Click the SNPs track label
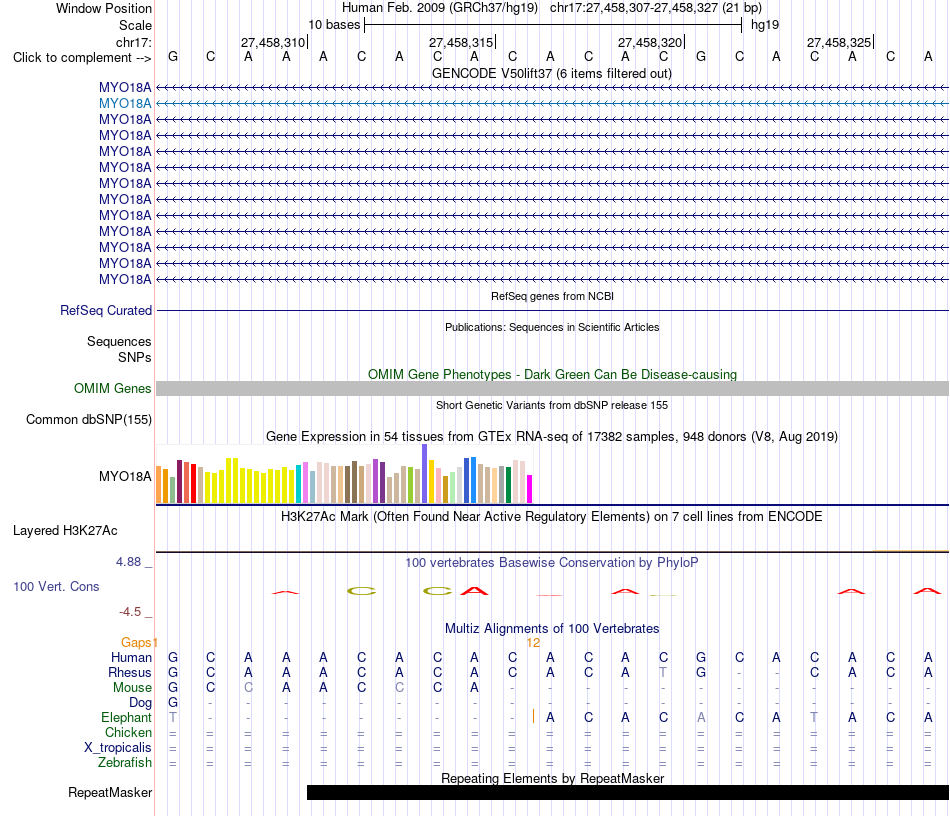 click(135, 357)
